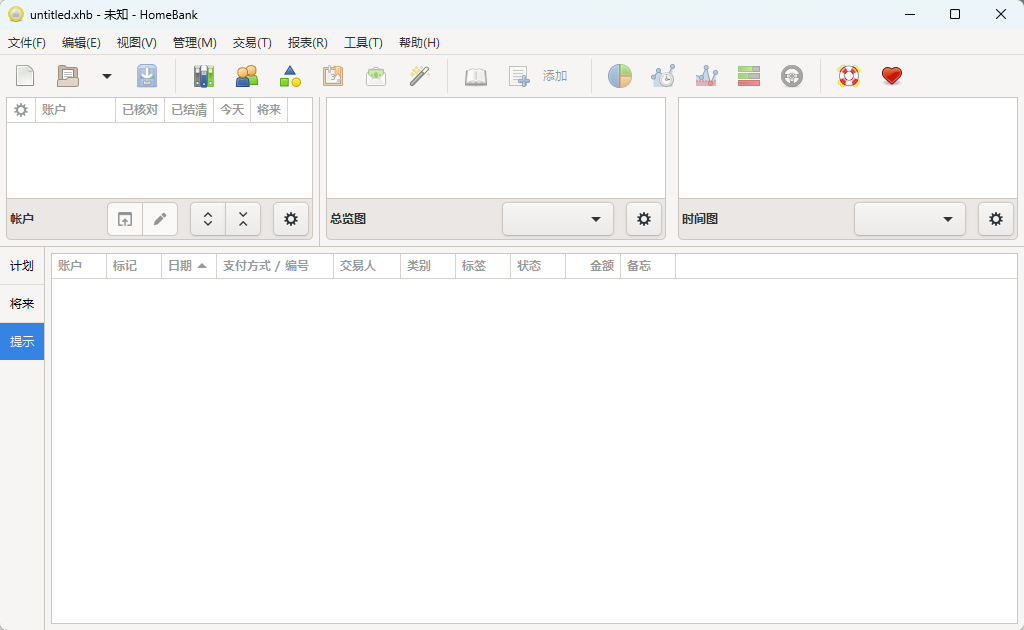Click the 金额 column header
The height and width of the screenshot is (630, 1024).
coord(592,266)
